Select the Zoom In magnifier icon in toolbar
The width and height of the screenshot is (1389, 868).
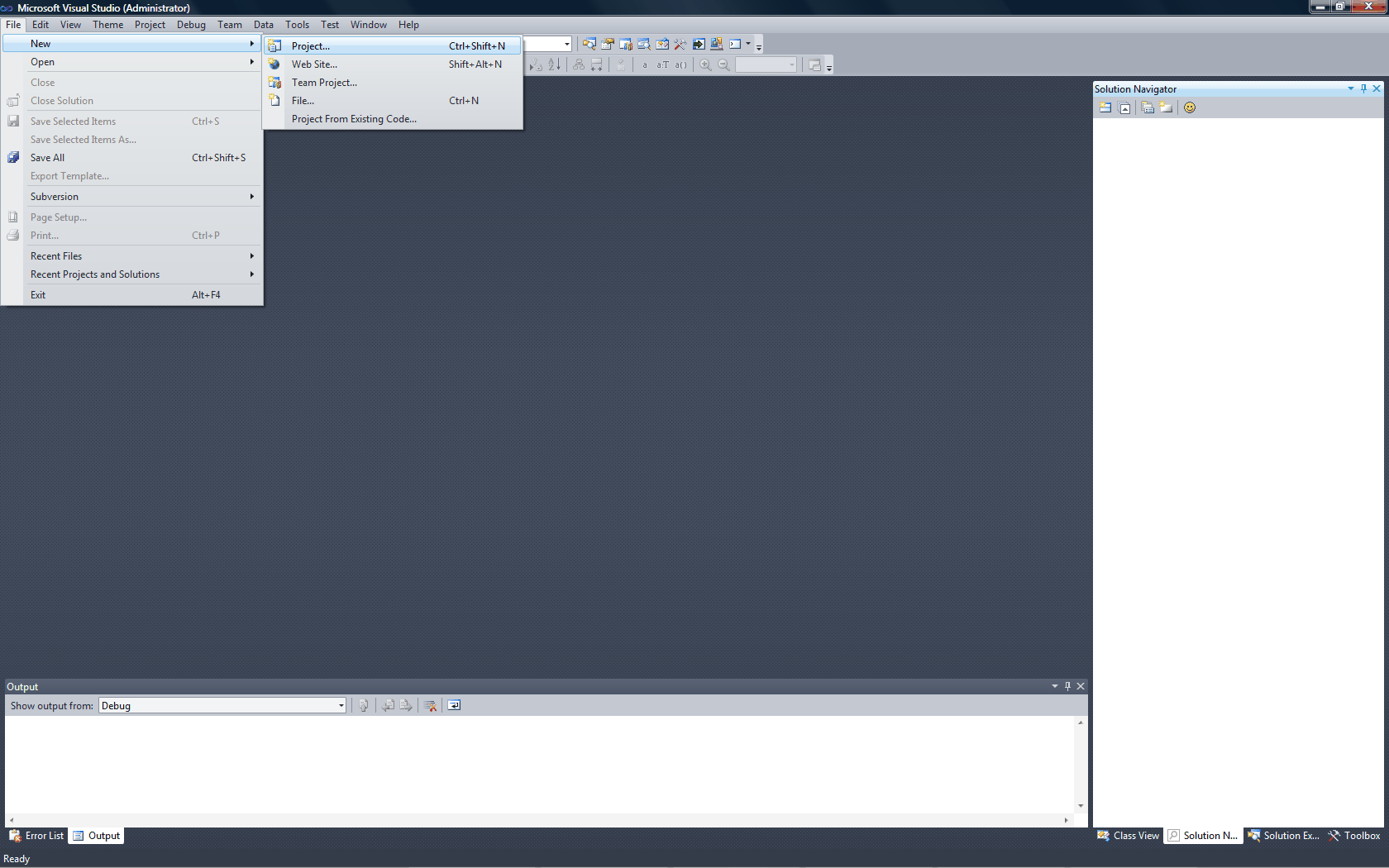pyautogui.click(x=707, y=64)
